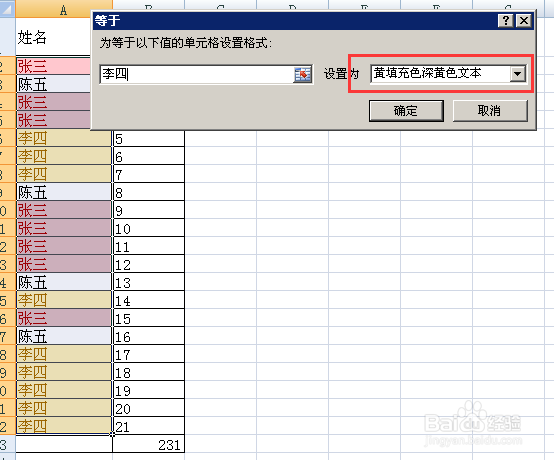Select 陈五 cell beside number 16
The width and height of the screenshot is (554, 460).
64,336
